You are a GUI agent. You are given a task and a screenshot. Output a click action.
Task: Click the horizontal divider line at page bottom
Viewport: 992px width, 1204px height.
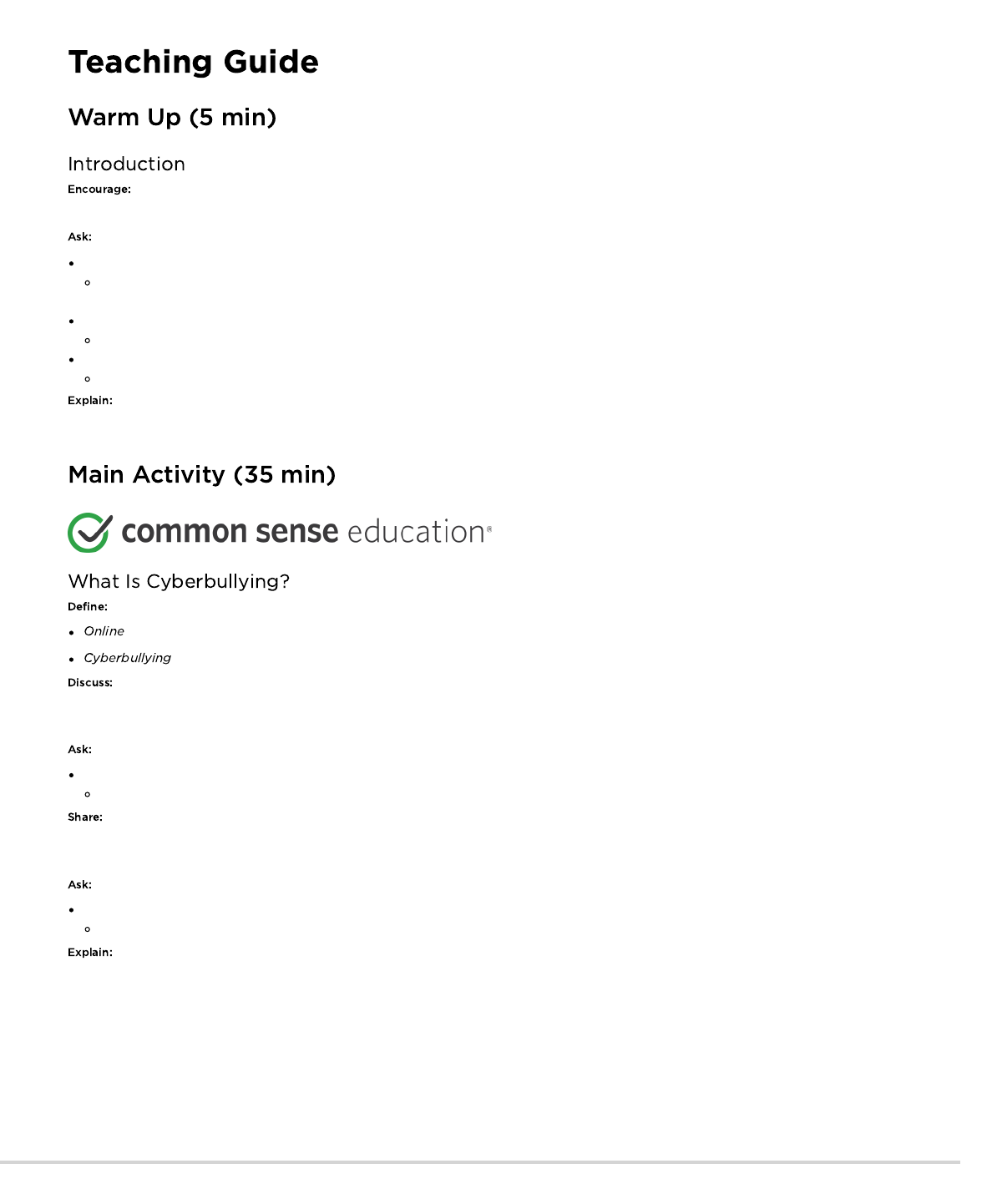(x=479, y=1161)
